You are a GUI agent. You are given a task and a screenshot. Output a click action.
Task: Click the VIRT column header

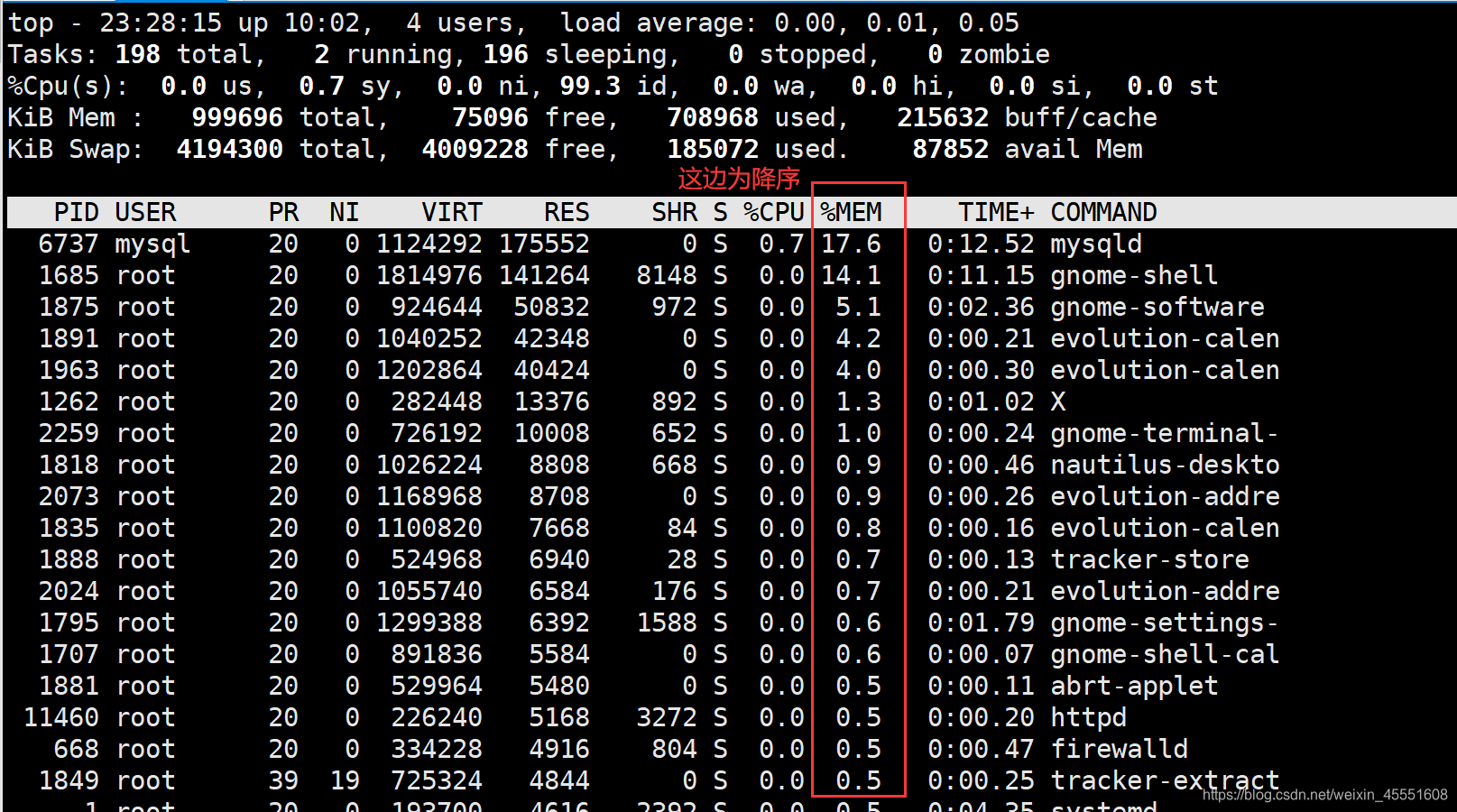(x=452, y=212)
